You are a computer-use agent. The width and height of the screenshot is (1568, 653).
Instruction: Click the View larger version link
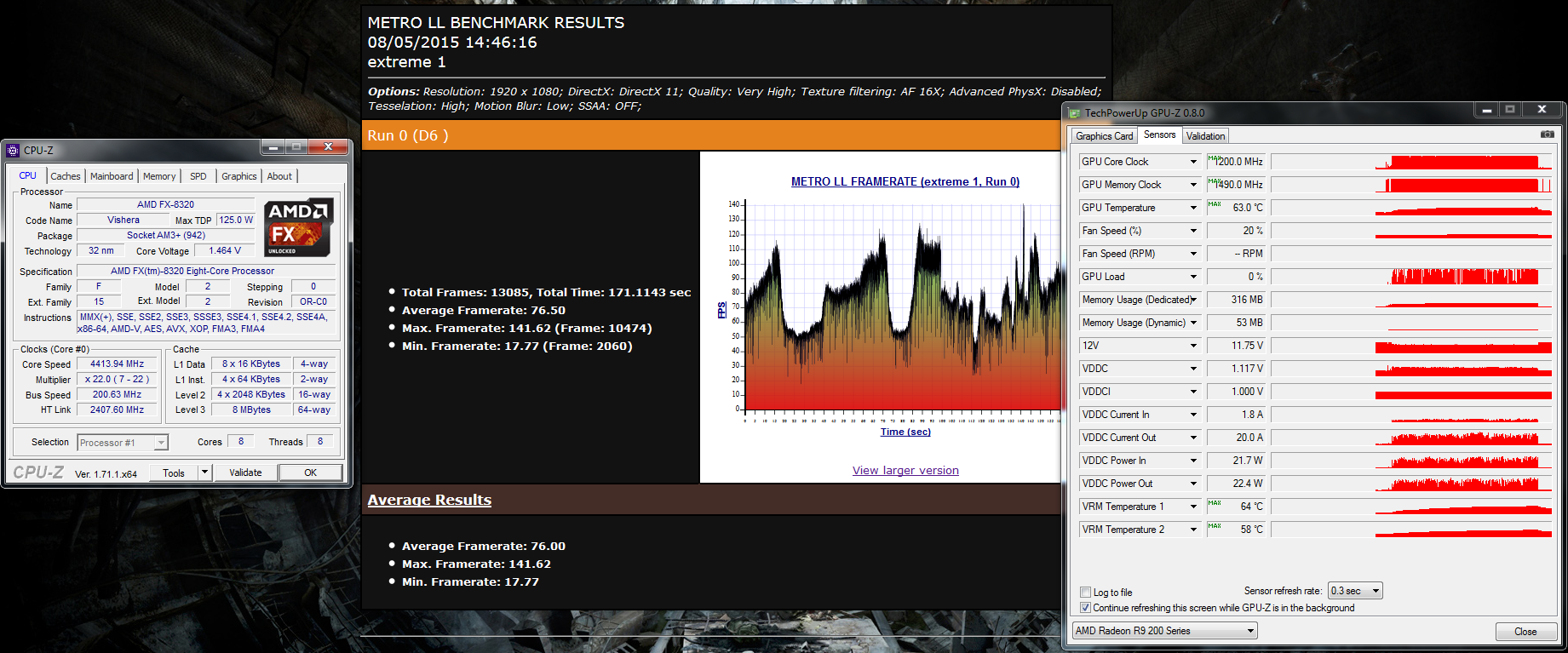(x=905, y=471)
